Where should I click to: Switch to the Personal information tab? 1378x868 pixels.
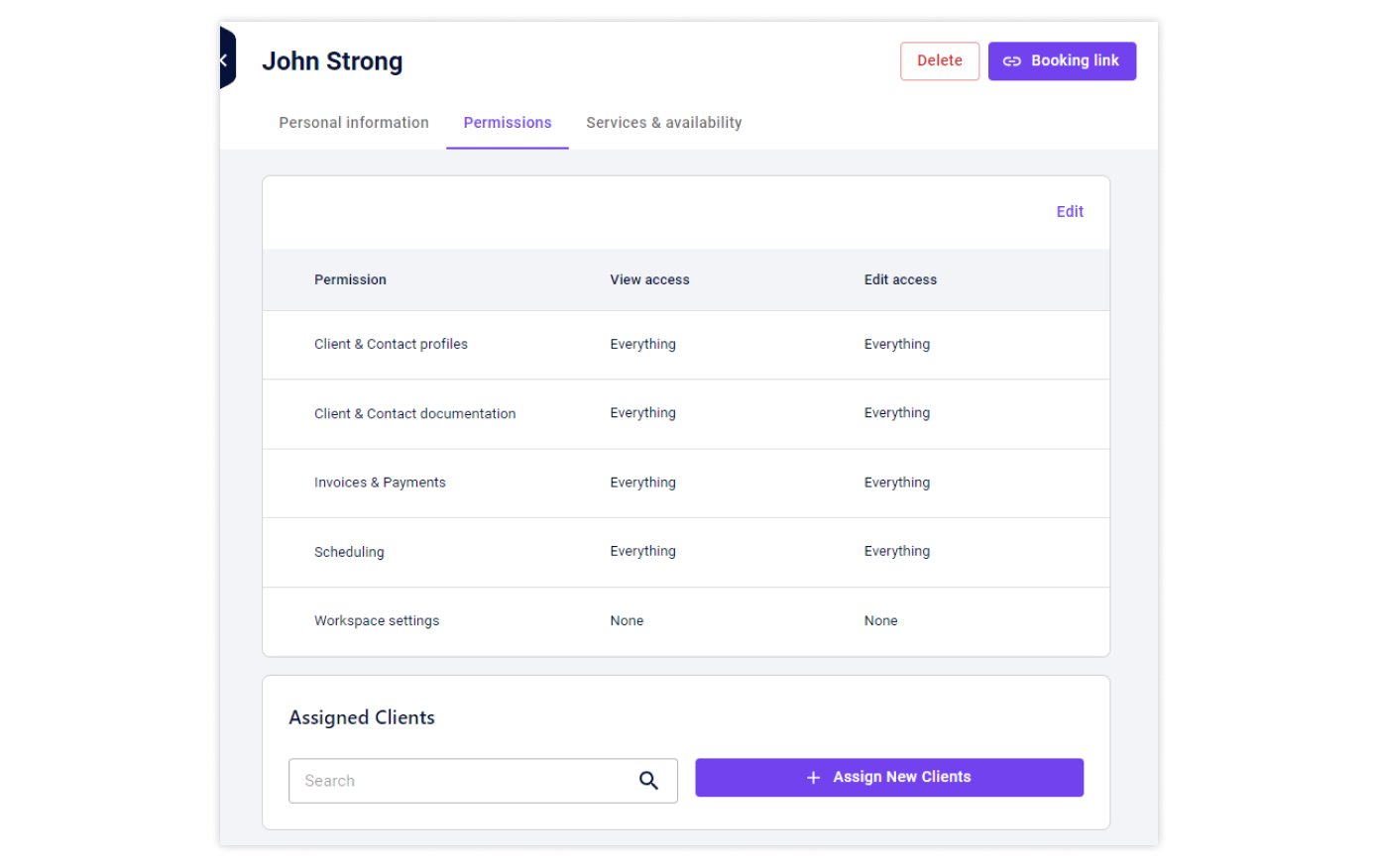pyautogui.click(x=353, y=122)
